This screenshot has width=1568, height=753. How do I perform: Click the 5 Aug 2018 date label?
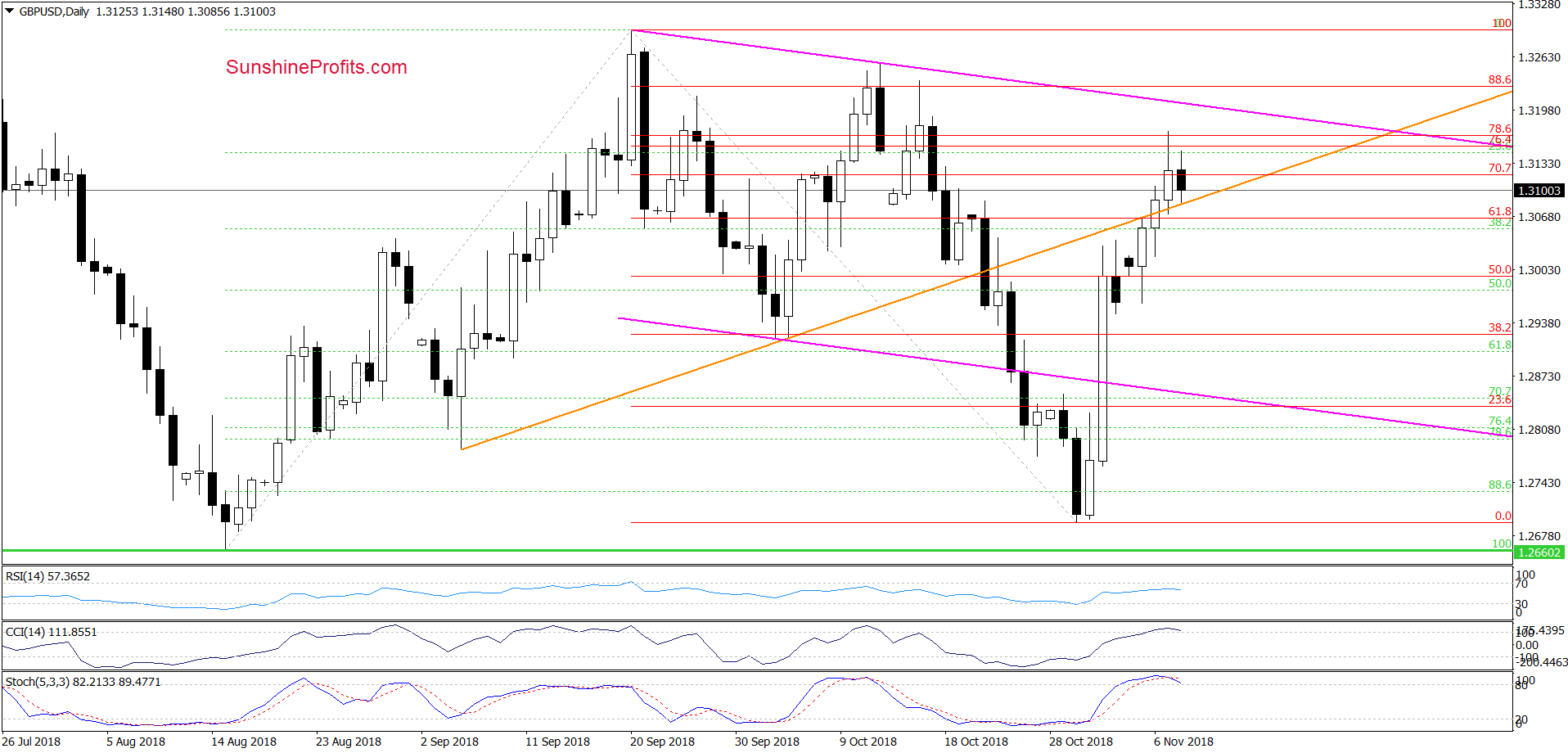click(x=136, y=742)
